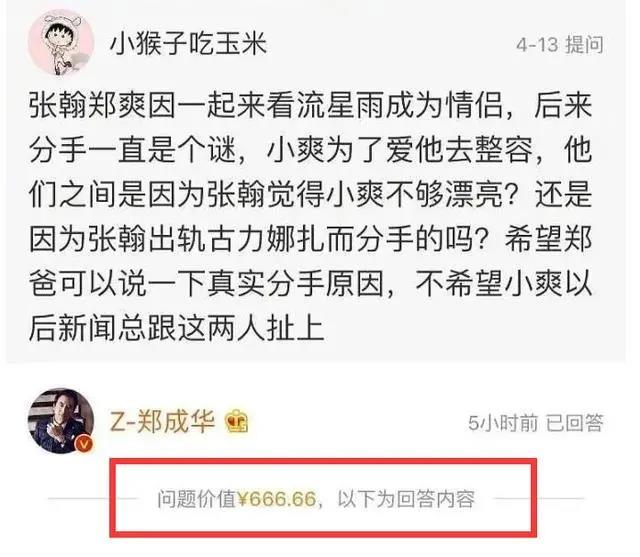The height and width of the screenshot is (557, 640).
Task: Open the asker's cartoon girl avatar
Action: (x=61, y=43)
